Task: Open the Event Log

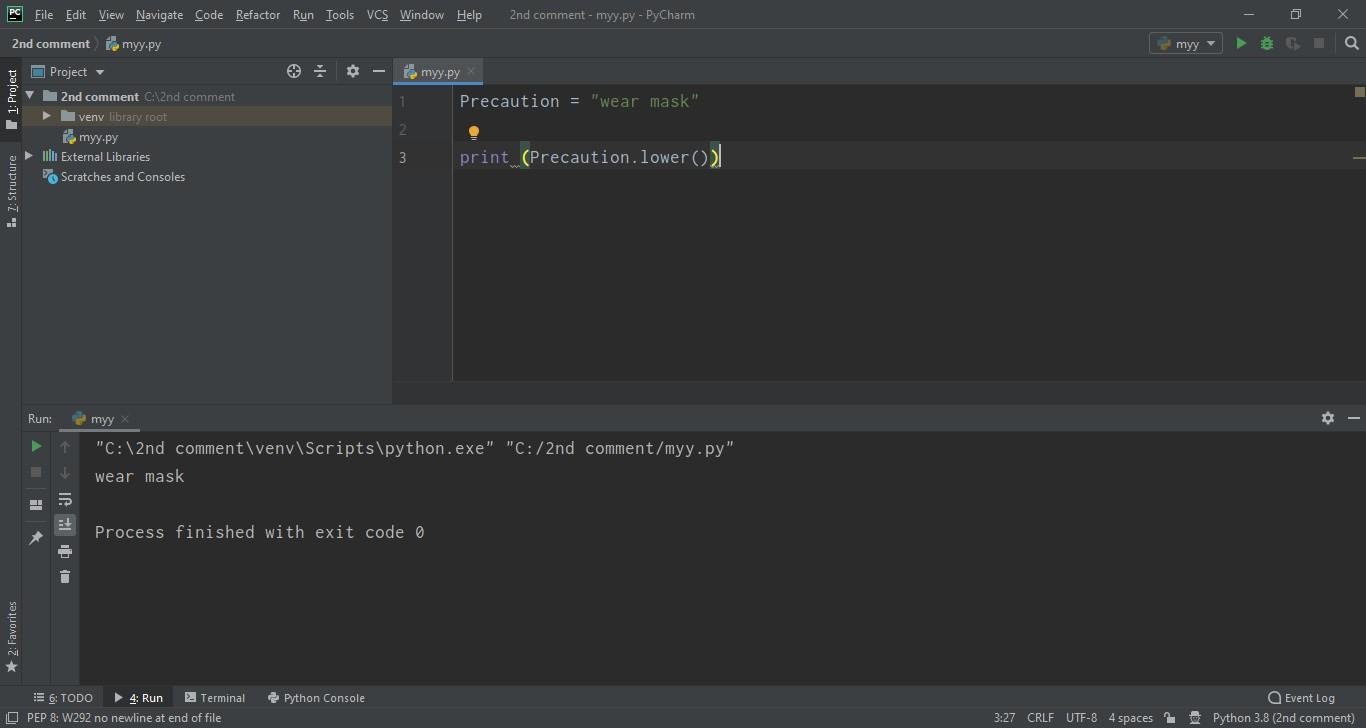Action: point(1301,698)
